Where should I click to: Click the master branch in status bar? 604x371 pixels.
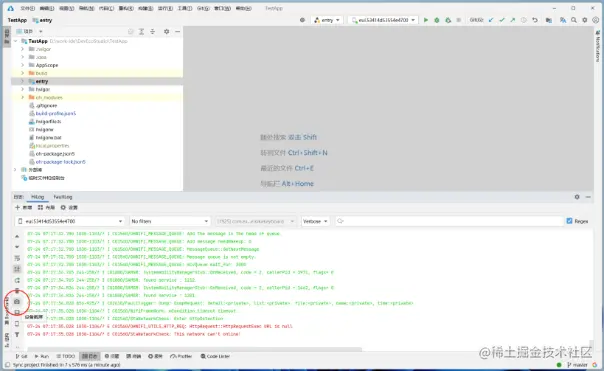pyautogui.click(x=577, y=365)
